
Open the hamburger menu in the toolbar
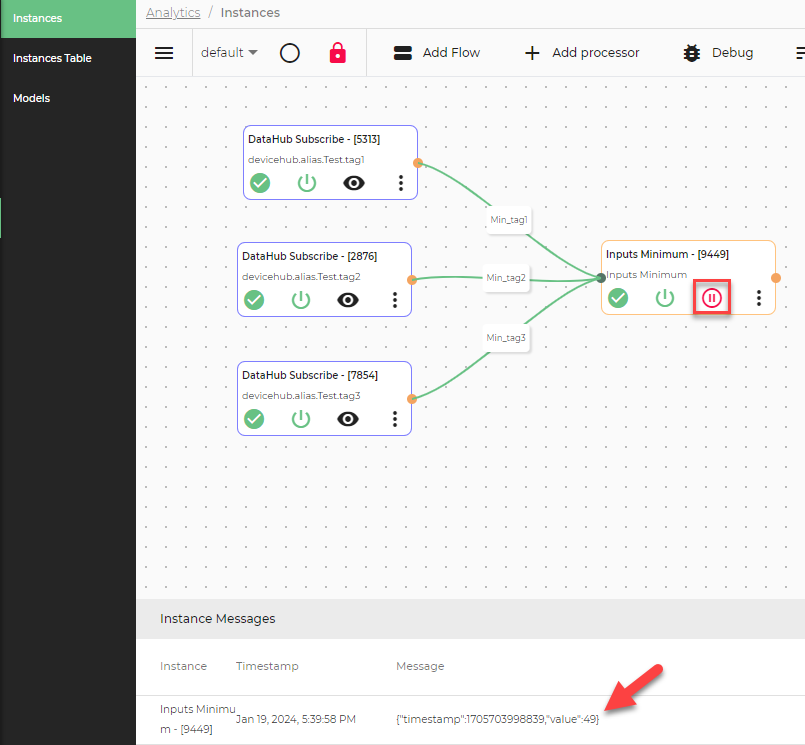164,53
